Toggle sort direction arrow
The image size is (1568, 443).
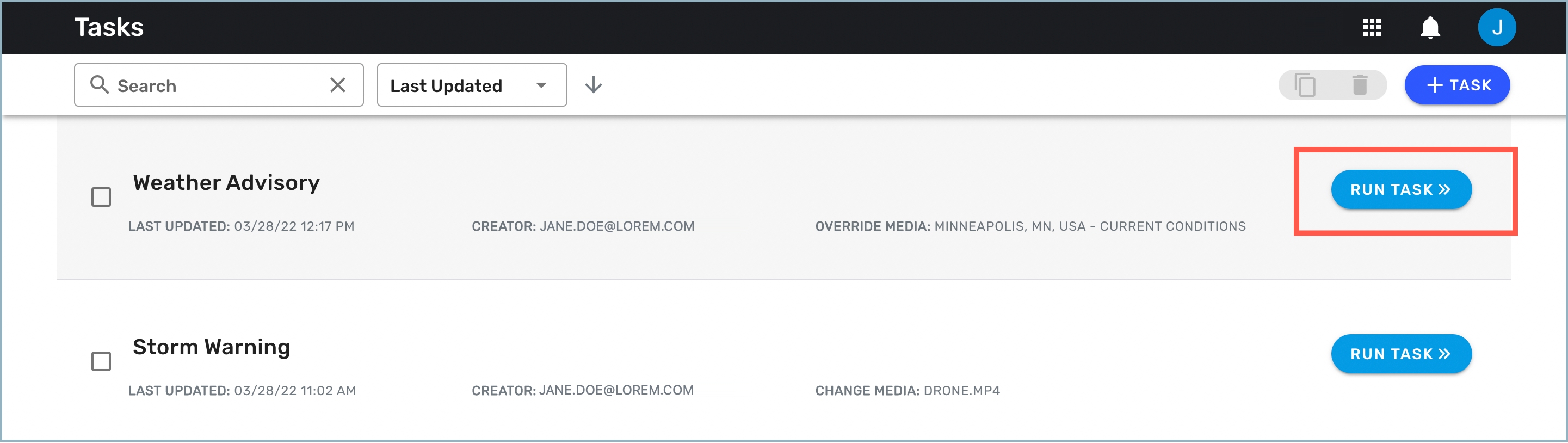[594, 85]
